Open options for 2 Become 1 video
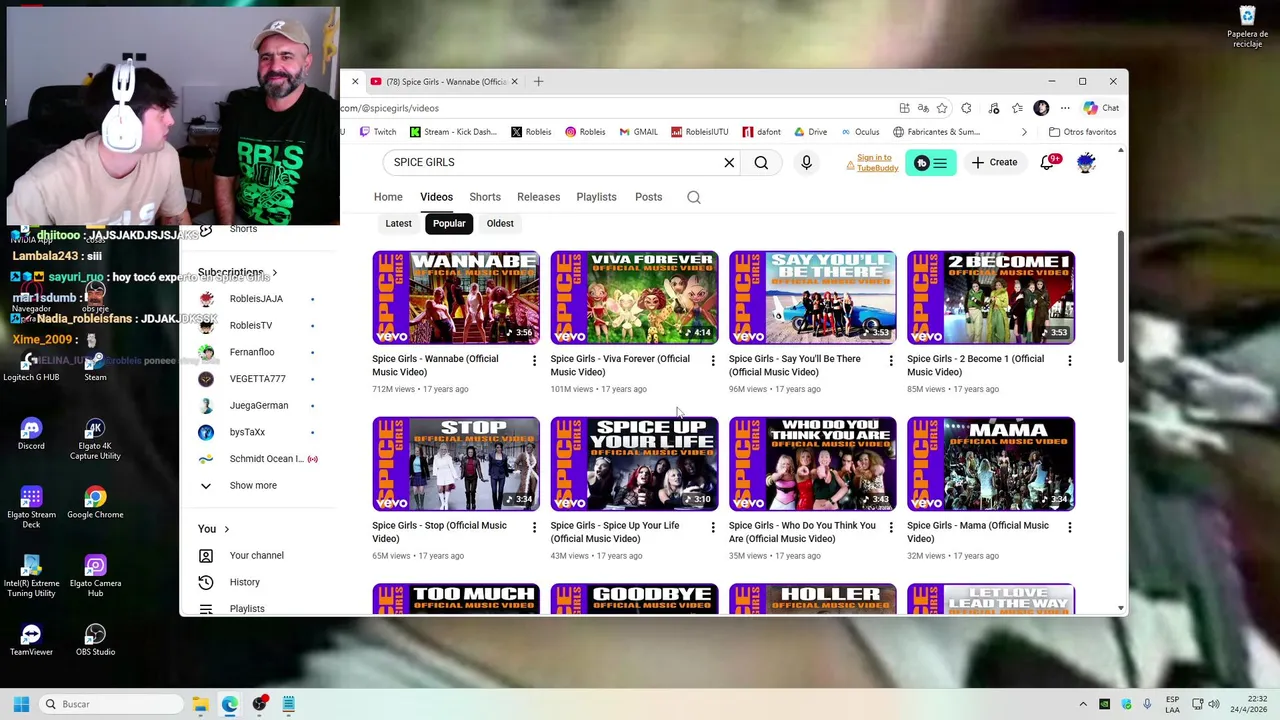 pyautogui.click(x=1069, y=360)
